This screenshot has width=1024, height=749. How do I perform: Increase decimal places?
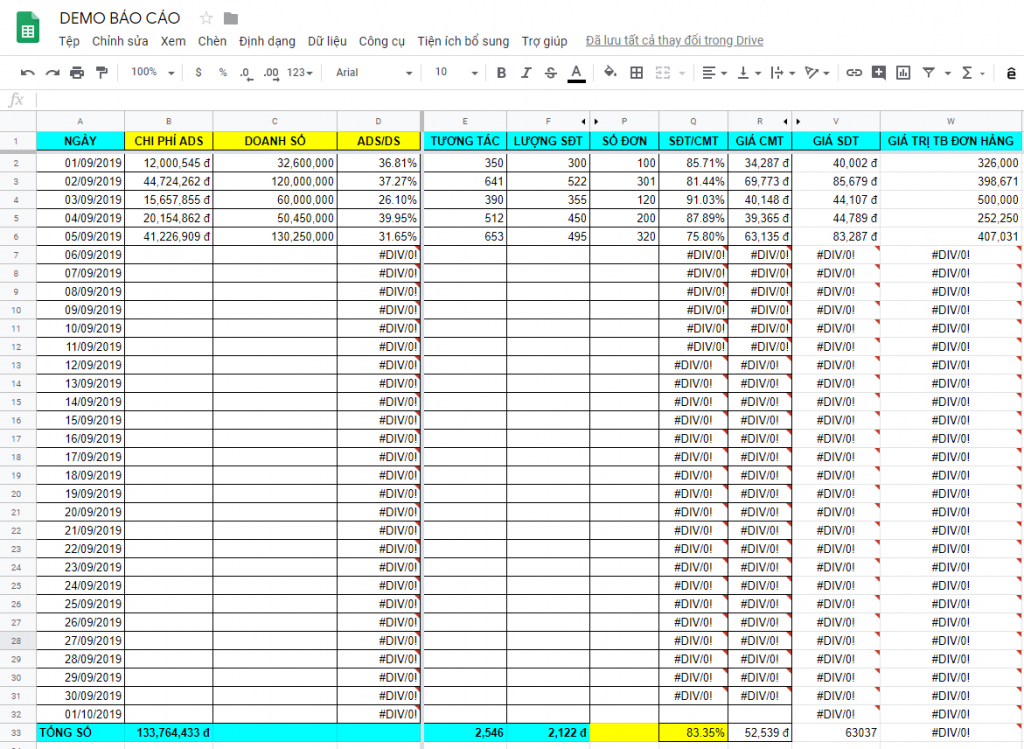271,73
